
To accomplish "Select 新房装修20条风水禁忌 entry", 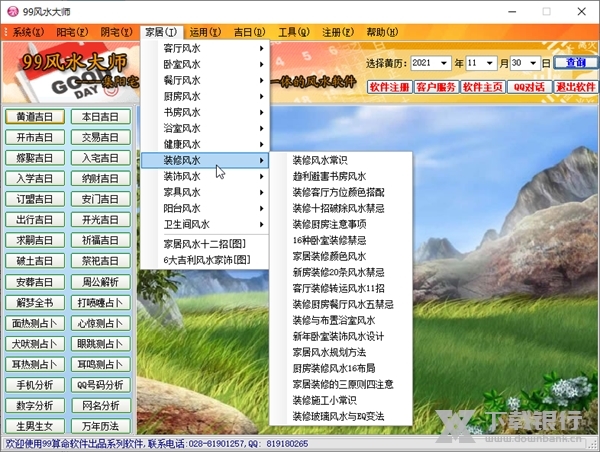I will pos(341,272).
